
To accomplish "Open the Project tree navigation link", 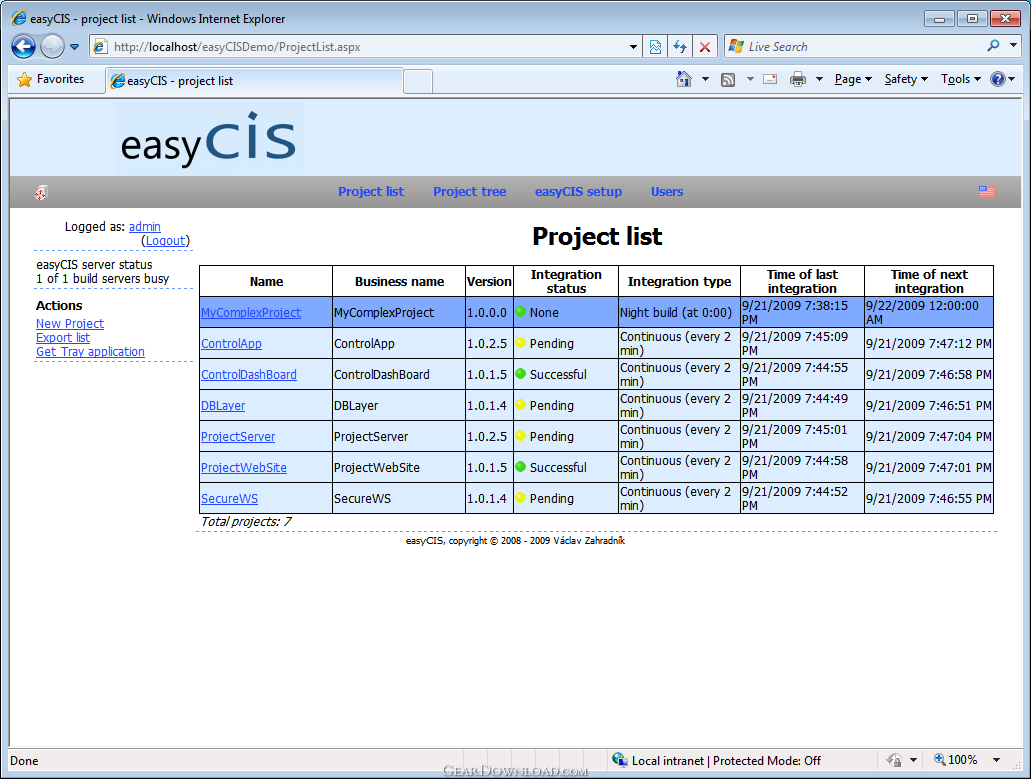I will point(469,192).
